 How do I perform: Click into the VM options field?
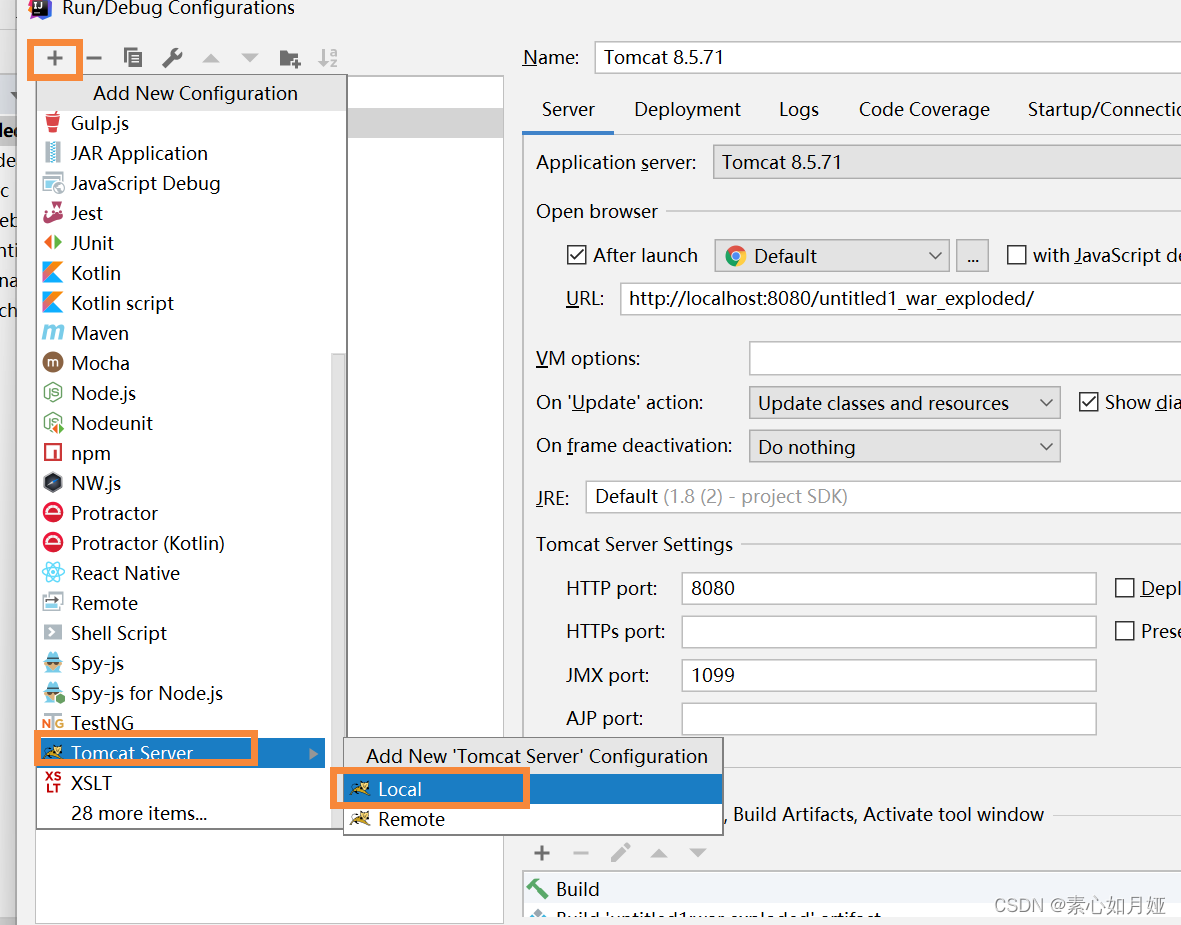965,359
